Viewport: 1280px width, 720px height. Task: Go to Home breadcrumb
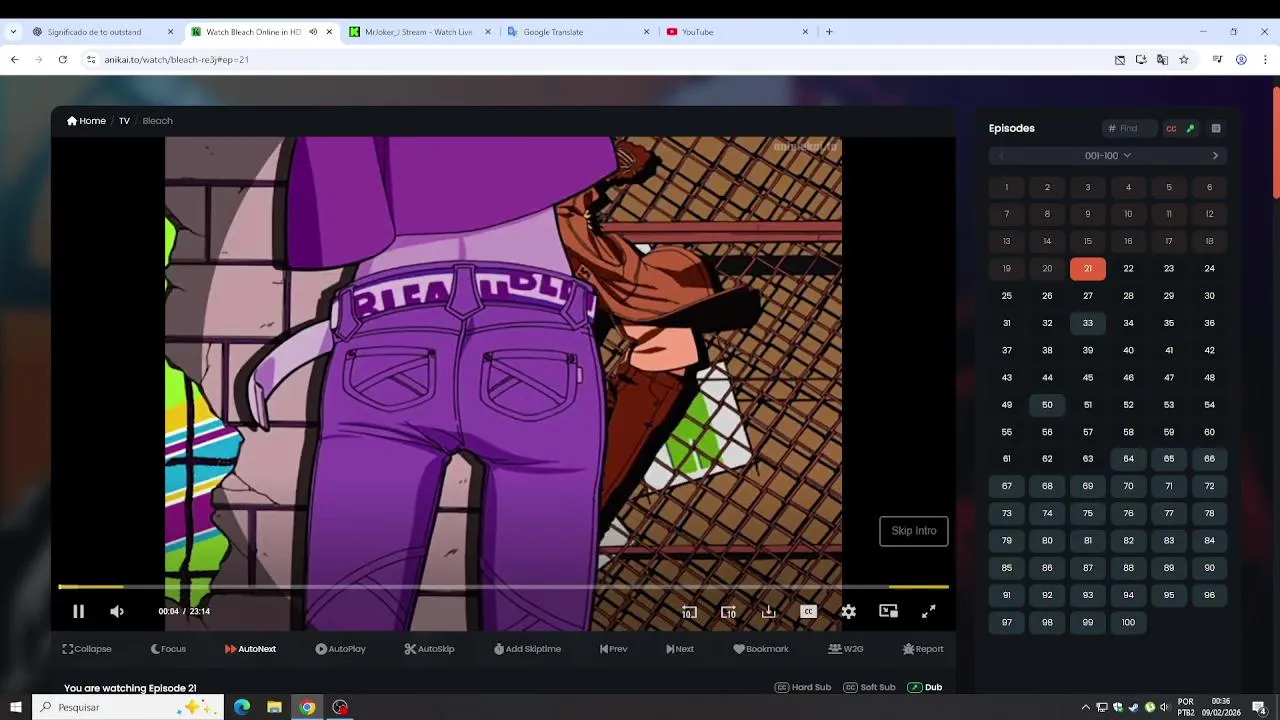[86, 121]
